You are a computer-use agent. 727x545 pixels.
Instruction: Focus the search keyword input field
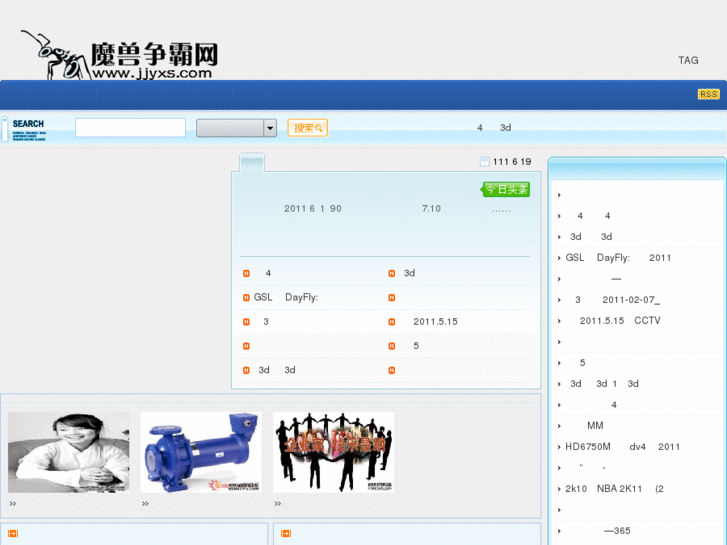click(130, 128)
